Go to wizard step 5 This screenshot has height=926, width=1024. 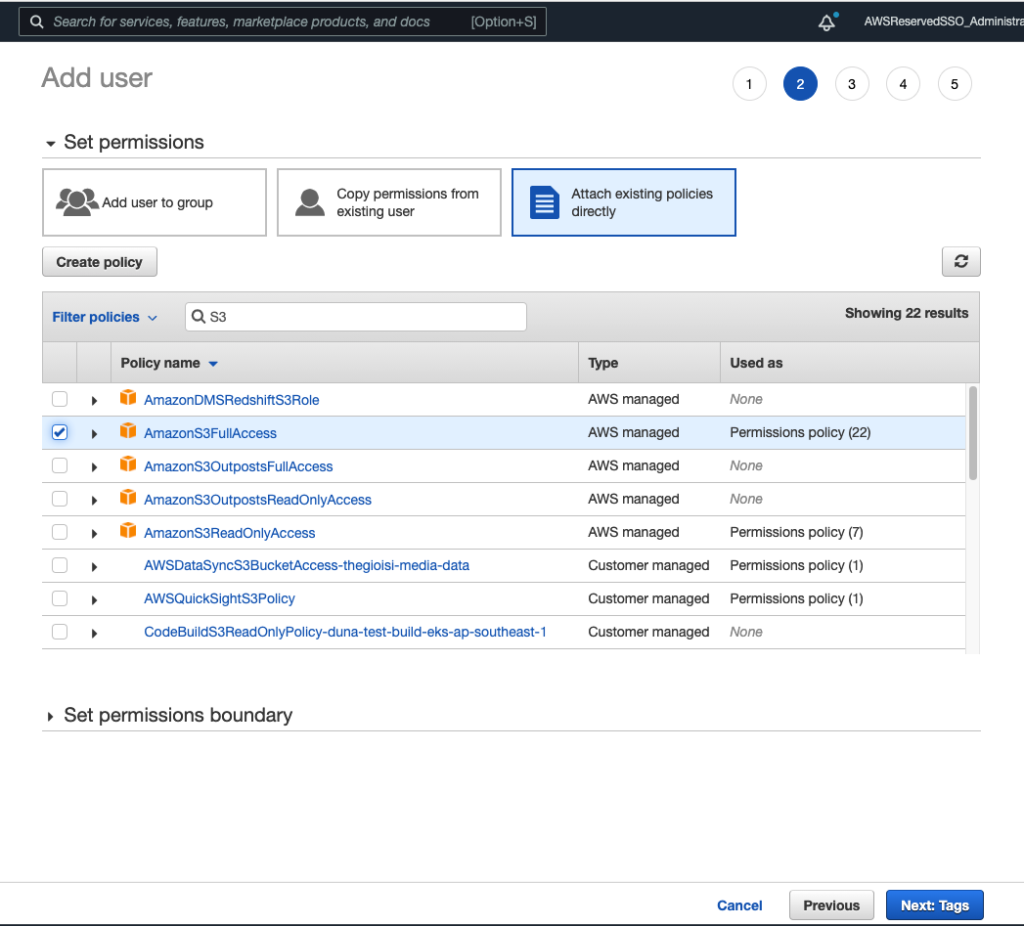tap(954, 84)
